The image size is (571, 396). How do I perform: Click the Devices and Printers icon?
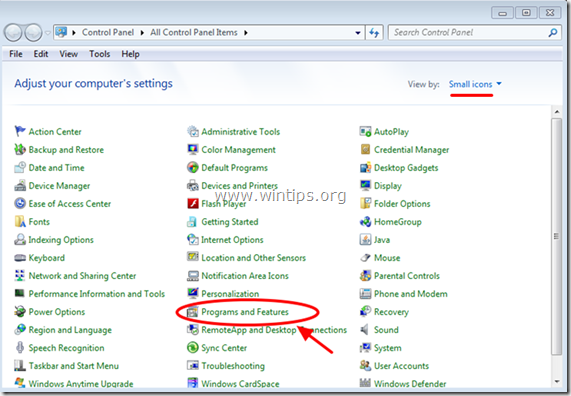click(x=193, y=185)
